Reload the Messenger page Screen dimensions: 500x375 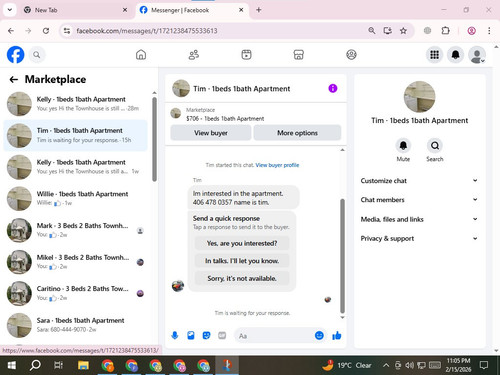(46, 31)
